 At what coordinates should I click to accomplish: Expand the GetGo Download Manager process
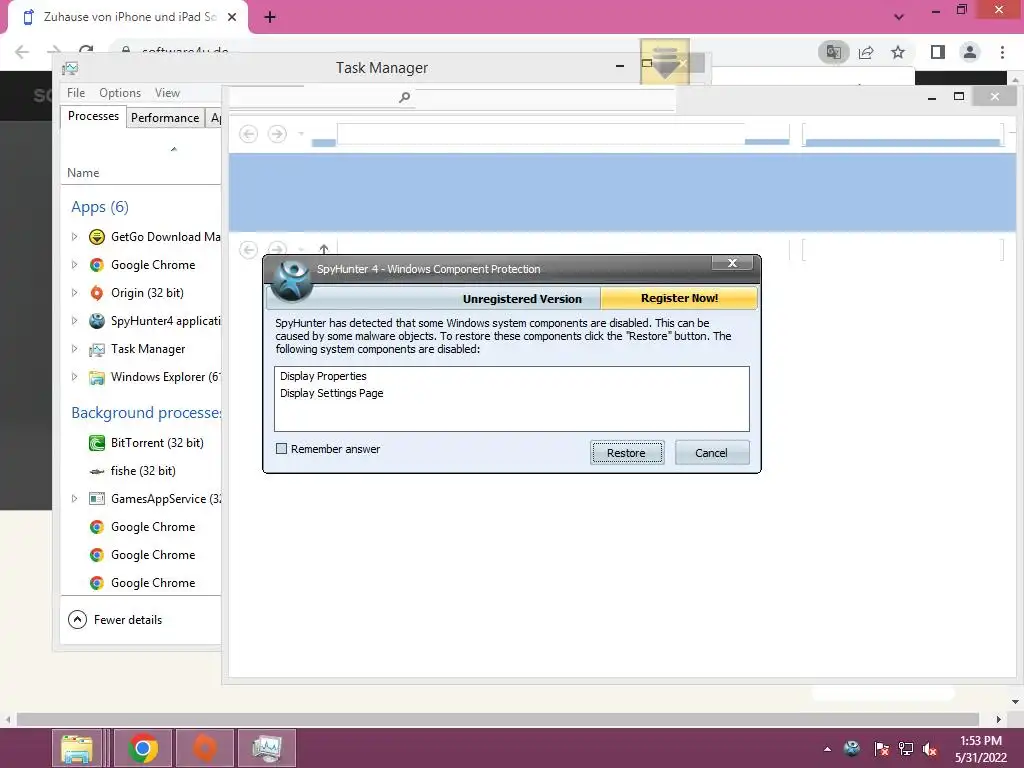point(74,237)
